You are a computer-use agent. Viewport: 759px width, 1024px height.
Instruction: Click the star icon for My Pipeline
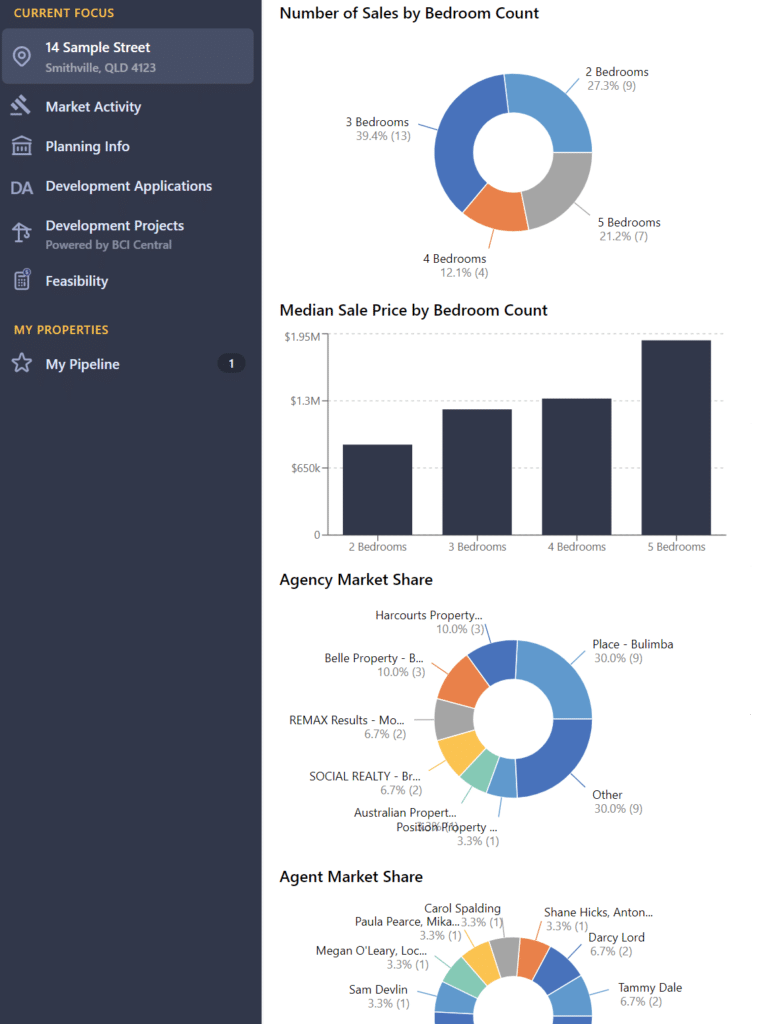21,364
